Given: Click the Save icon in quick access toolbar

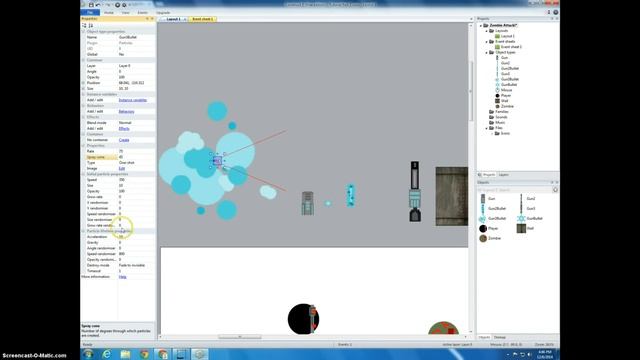Looking at the screenshot, I should coord(91,5).
